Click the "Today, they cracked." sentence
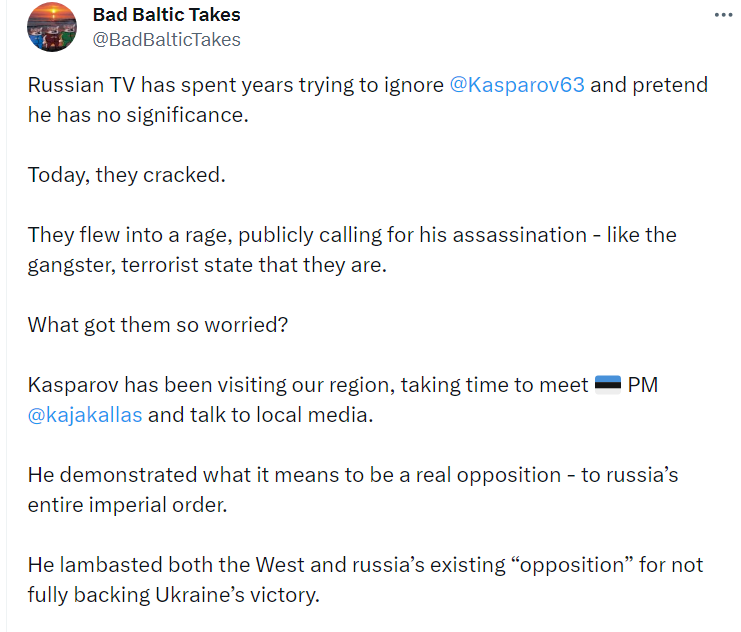Image resolution: width=741 pixels, height=632 pixels. click(x=127, y=175)
